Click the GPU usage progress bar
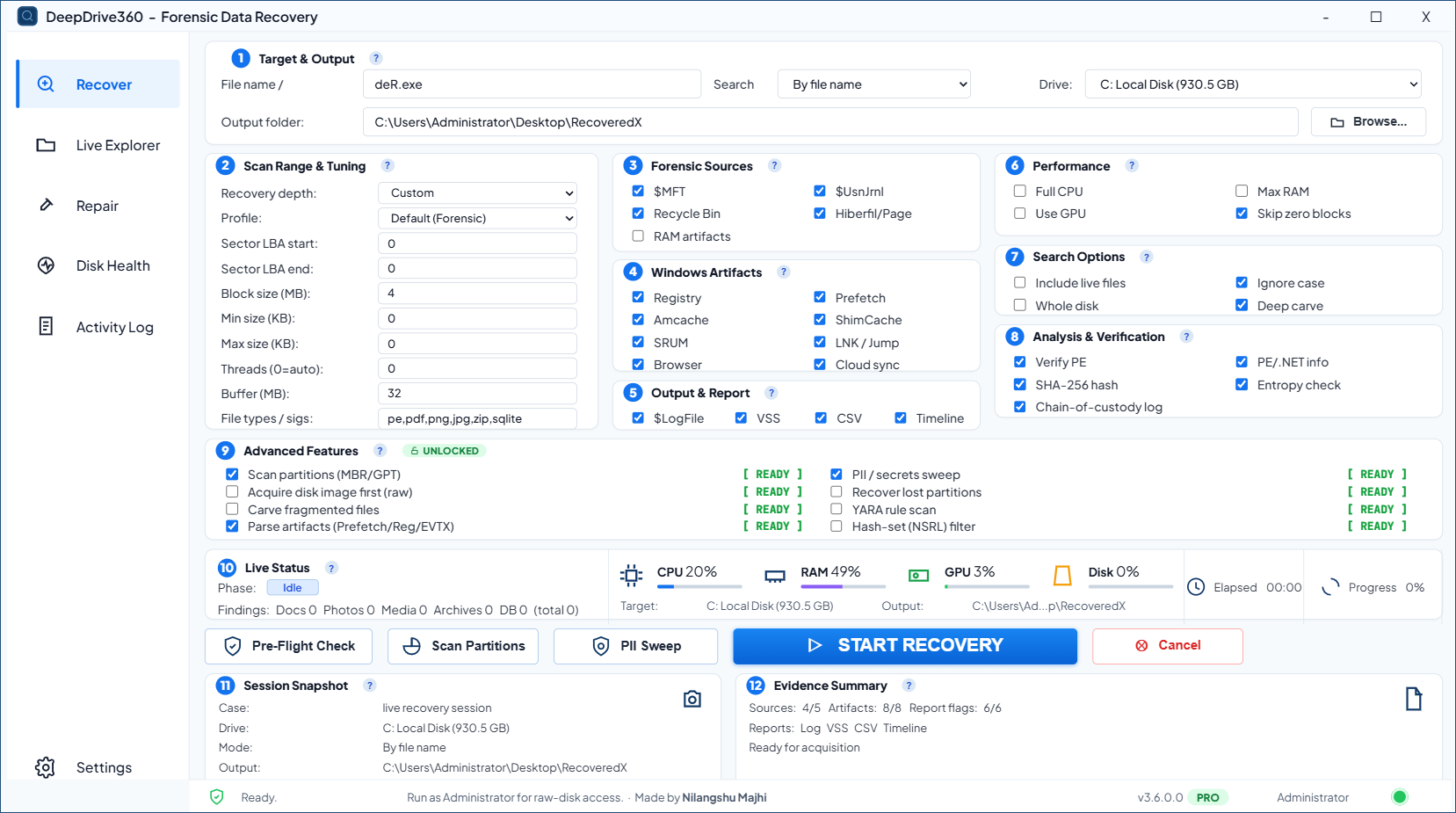 pos(987,586)
